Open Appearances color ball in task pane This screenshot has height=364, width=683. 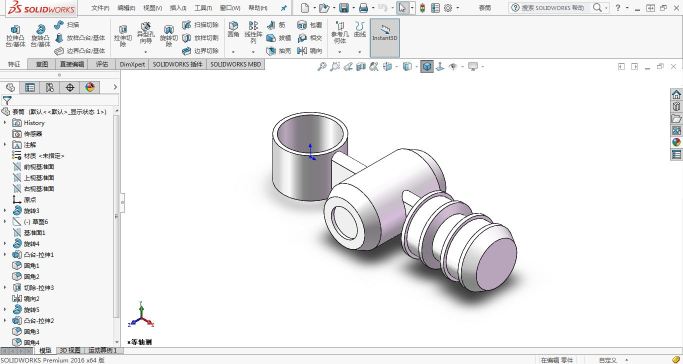pos(676,142)
